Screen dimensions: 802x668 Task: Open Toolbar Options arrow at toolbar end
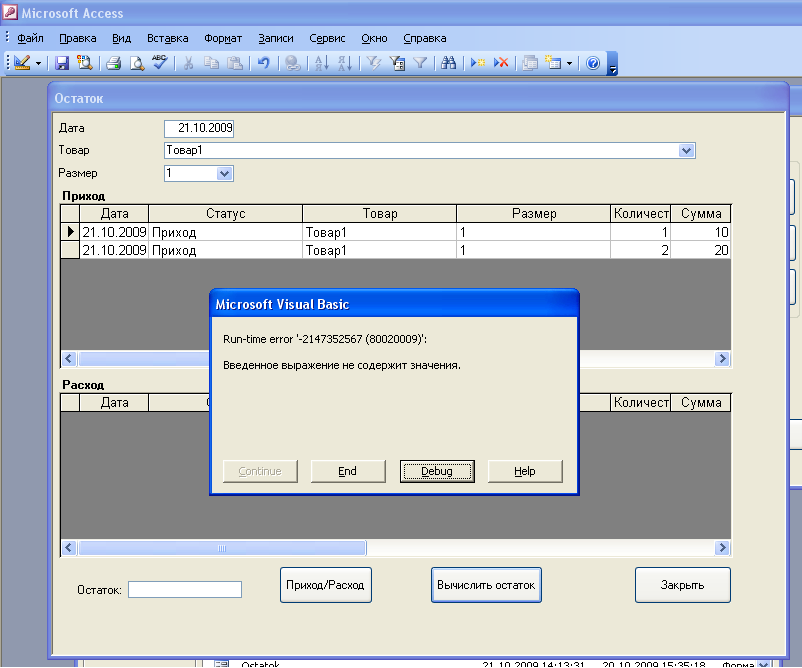[x=612, y=64]
